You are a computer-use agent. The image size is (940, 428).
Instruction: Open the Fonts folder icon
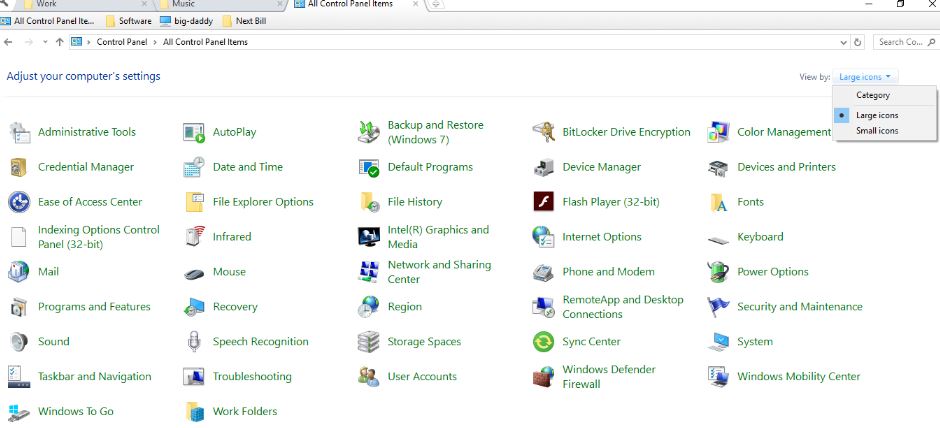coord(718,202)
